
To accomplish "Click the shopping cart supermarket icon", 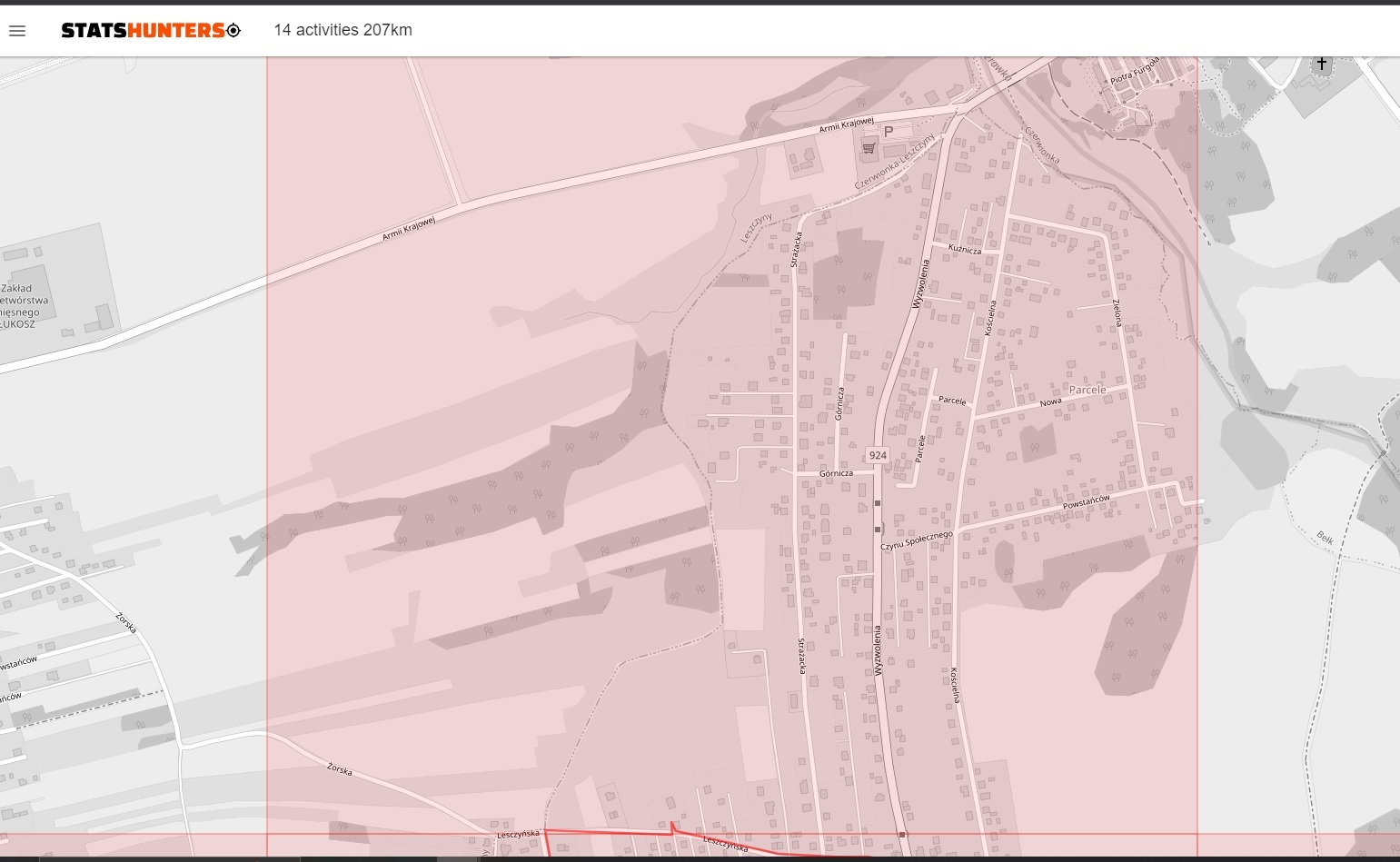I will [x=869, y=148].
